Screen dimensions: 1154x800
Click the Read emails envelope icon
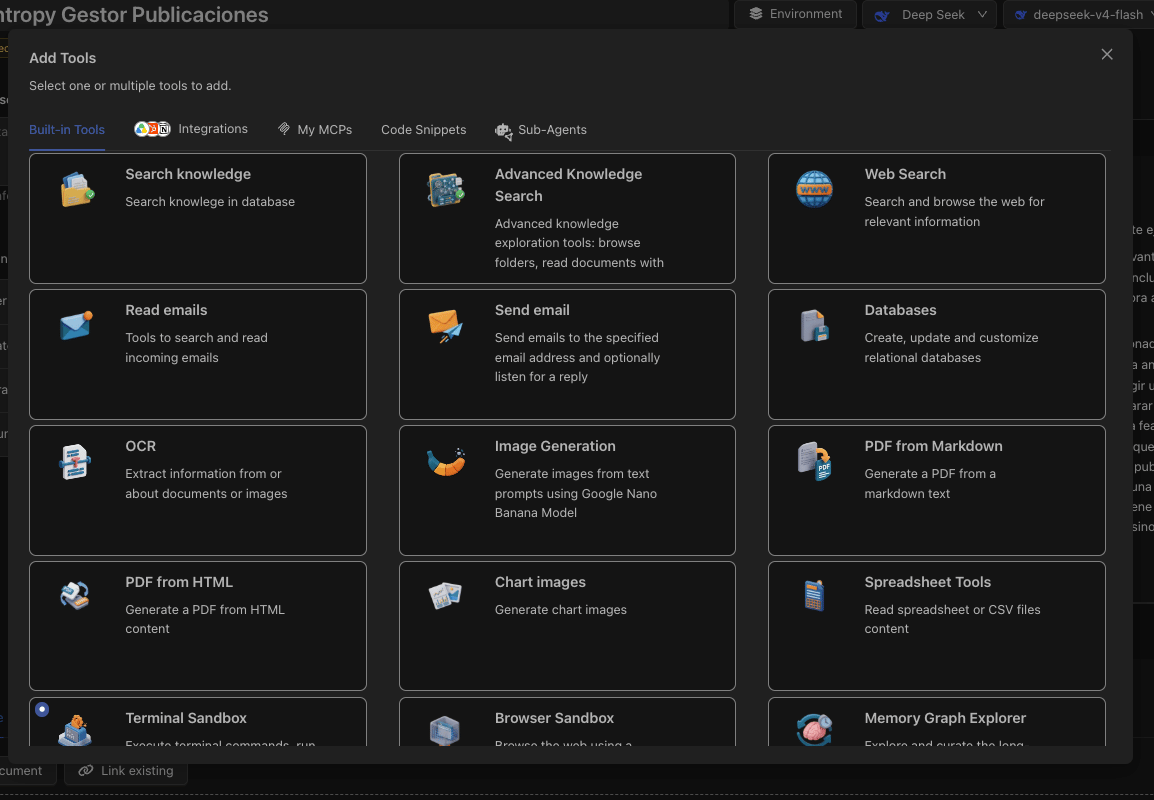(77, 325)
